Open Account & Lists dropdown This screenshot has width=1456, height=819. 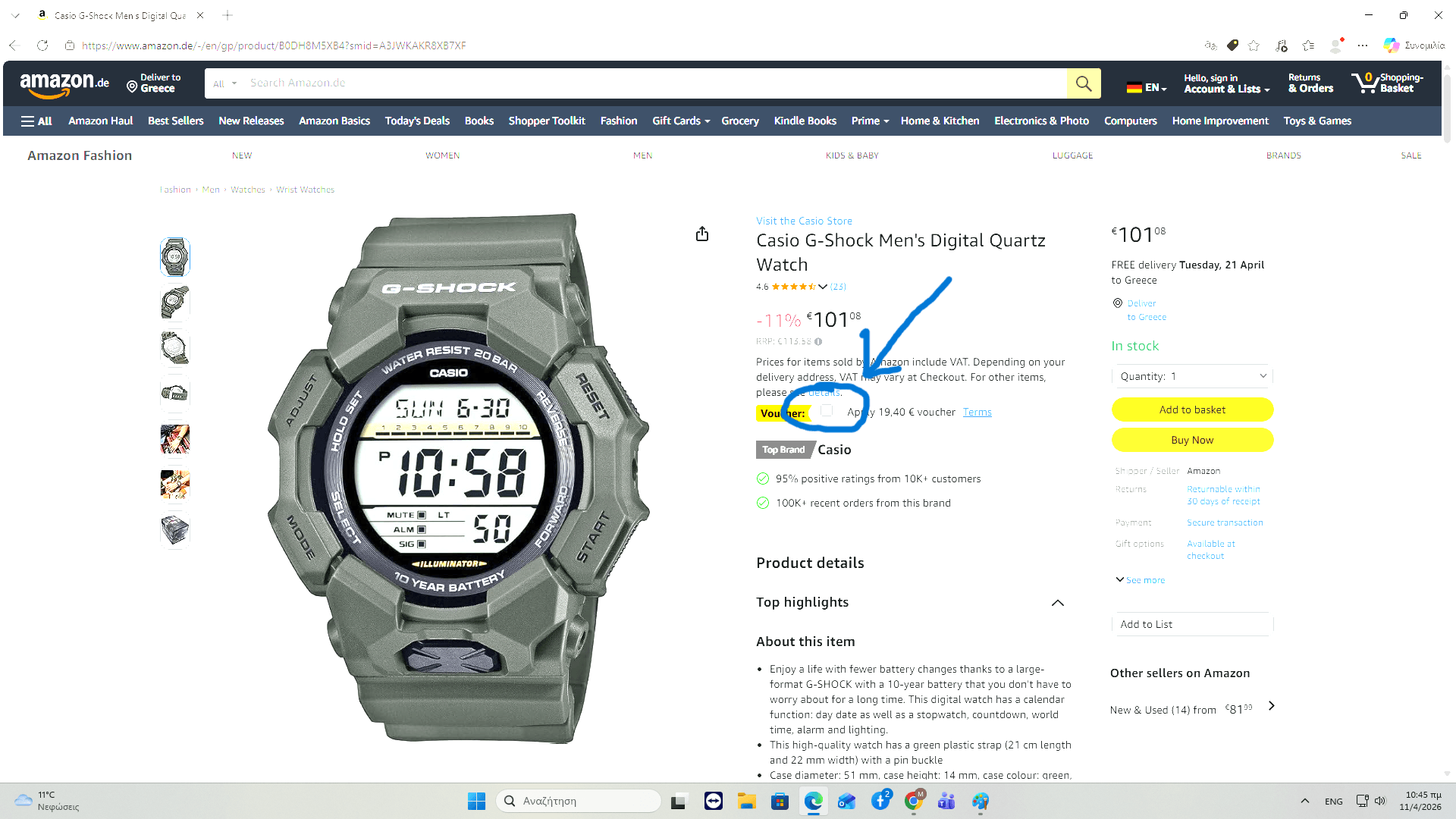tap(1226, 83)
